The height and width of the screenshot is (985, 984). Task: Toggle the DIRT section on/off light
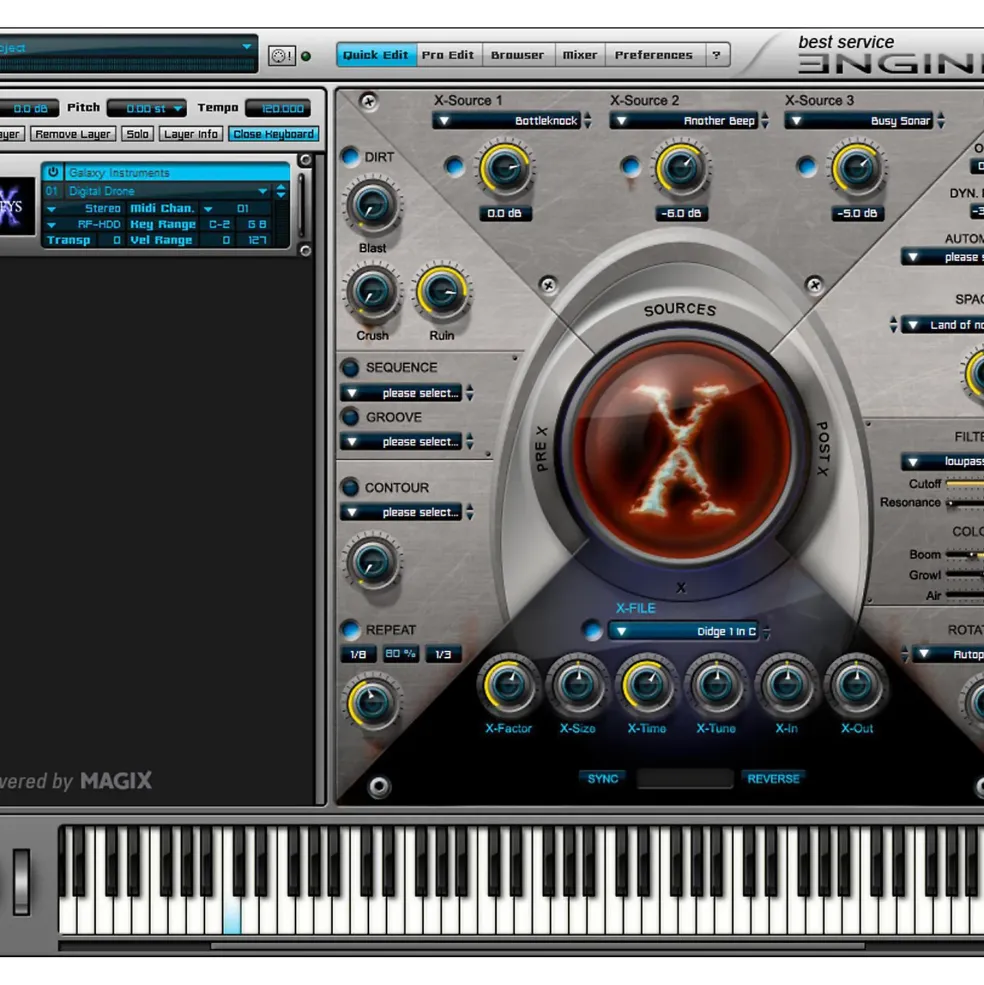pyautogui.click(x=350, y=156)
